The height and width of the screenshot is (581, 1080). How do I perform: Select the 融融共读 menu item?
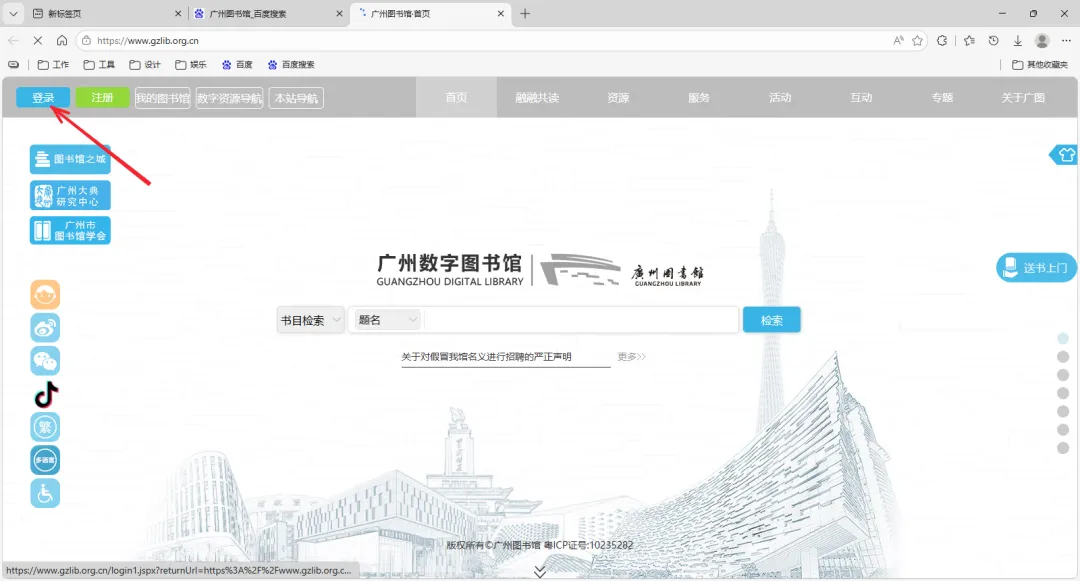pos(537,97)
